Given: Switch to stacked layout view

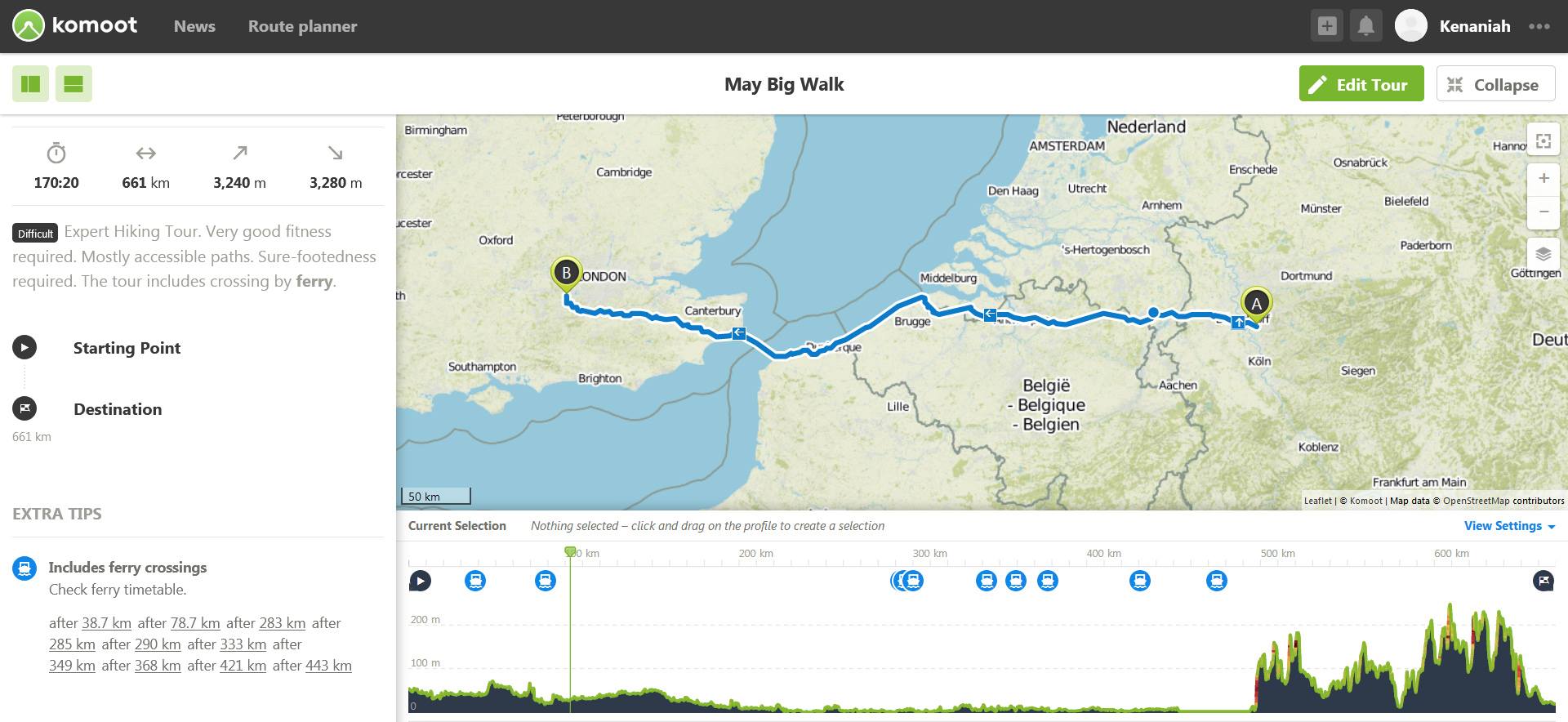Looking at the screenshot, I should tap(73, 84).
